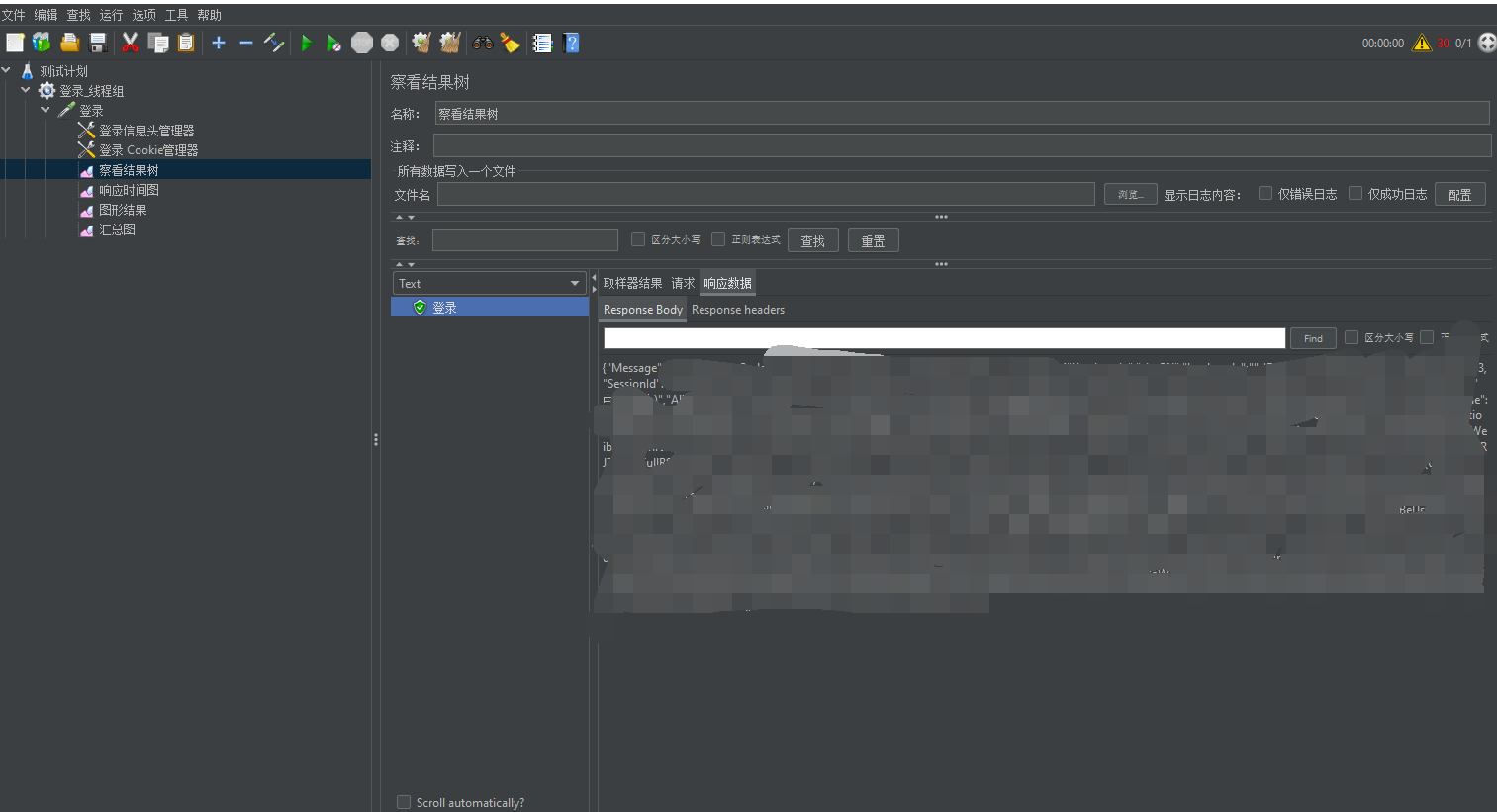The height and width of the screenshot is (812, 1497).
Task: Toggle 仅成功日志 checkbox
Action: coord(1356,193)
